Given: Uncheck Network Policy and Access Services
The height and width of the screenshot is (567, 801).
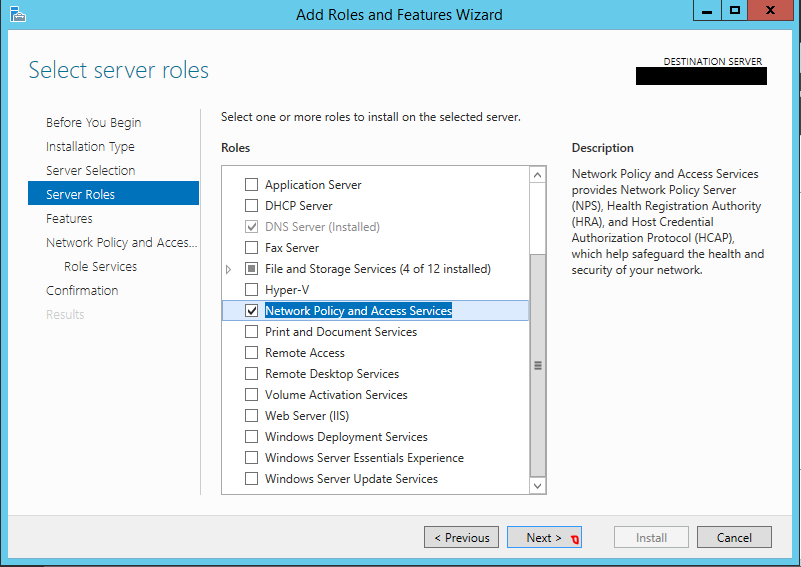Looking at the screenshot, I should point(251,311).
